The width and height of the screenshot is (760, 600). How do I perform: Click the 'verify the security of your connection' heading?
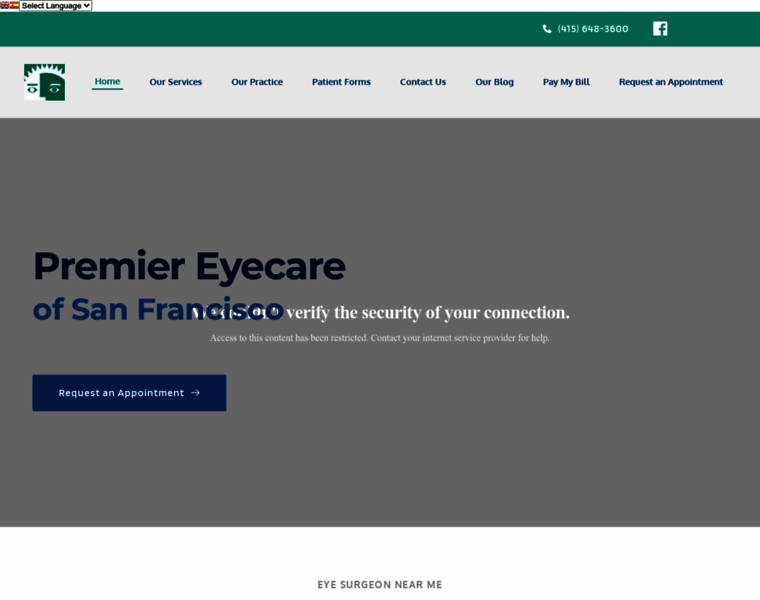point(380,313)
